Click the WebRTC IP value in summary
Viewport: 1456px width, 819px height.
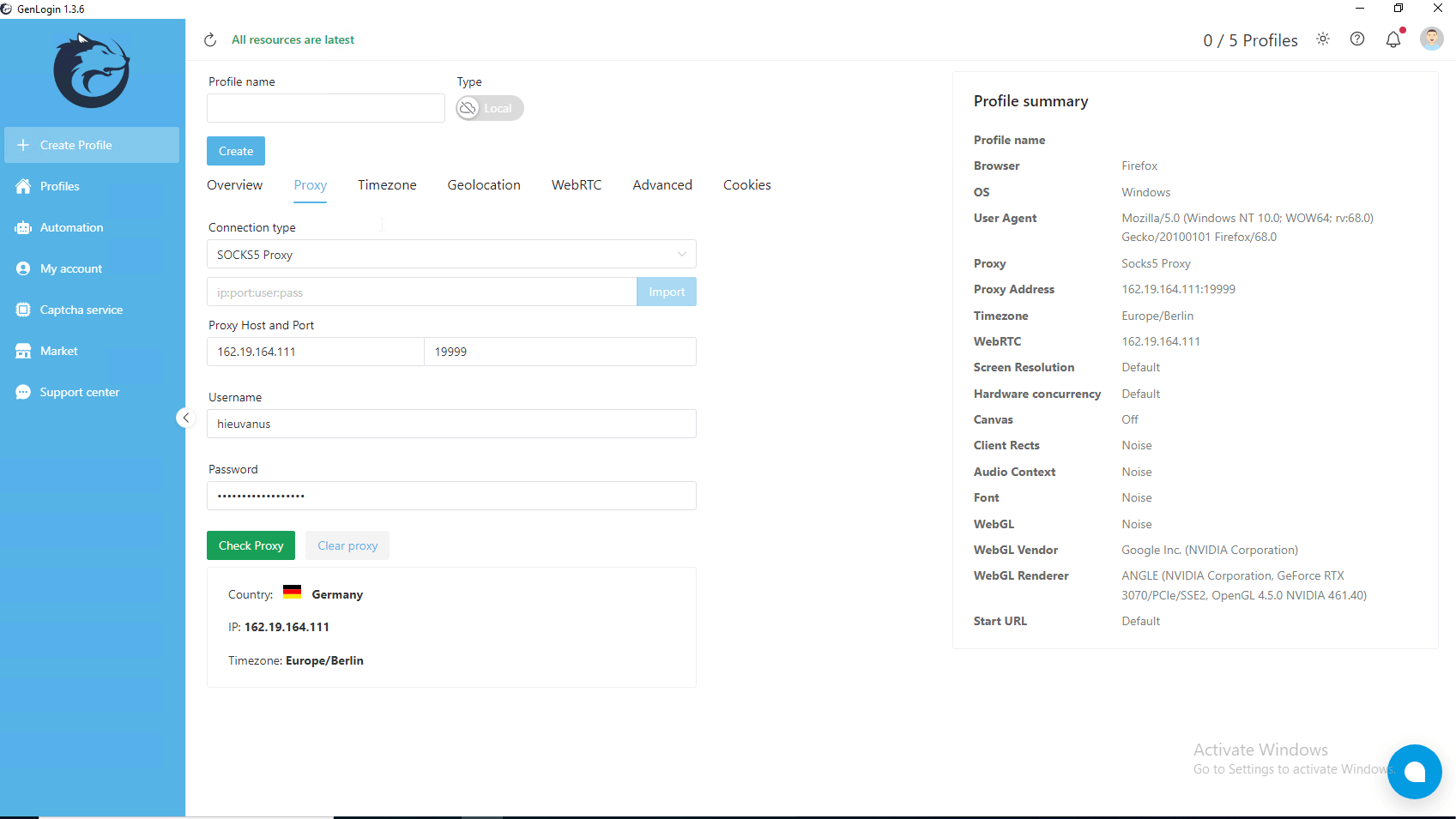(x=1161, y=341)
